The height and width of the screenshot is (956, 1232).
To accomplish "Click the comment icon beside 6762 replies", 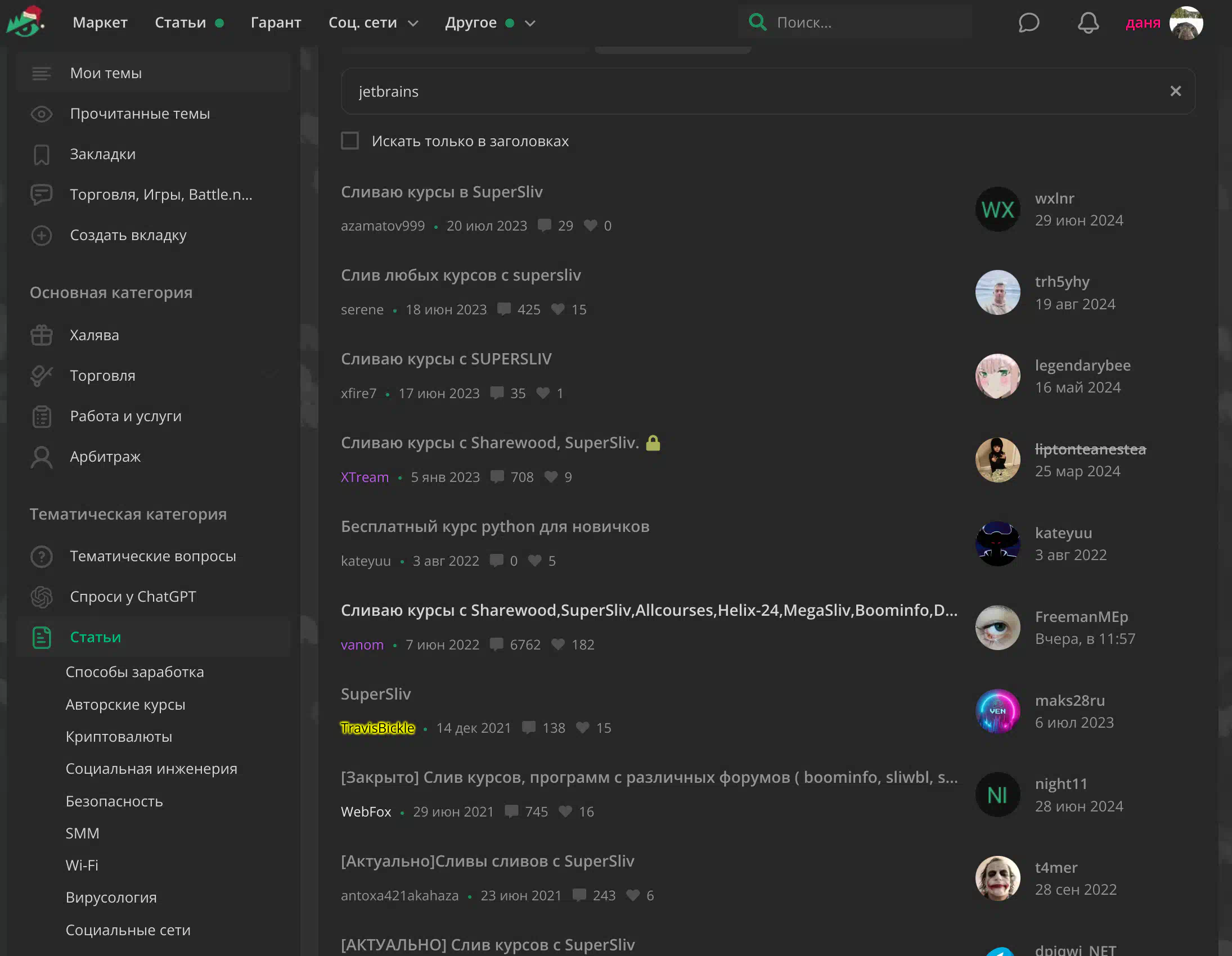I will [496, 644].
